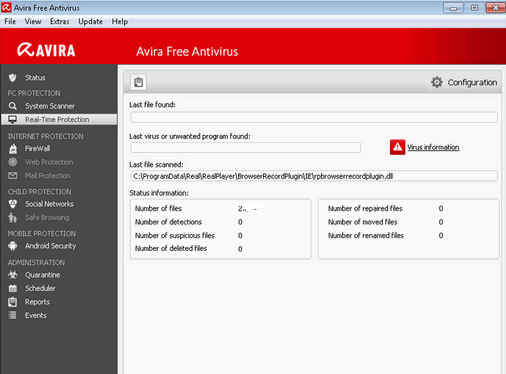Click the PC PROTECTION heading

[34, 93]
